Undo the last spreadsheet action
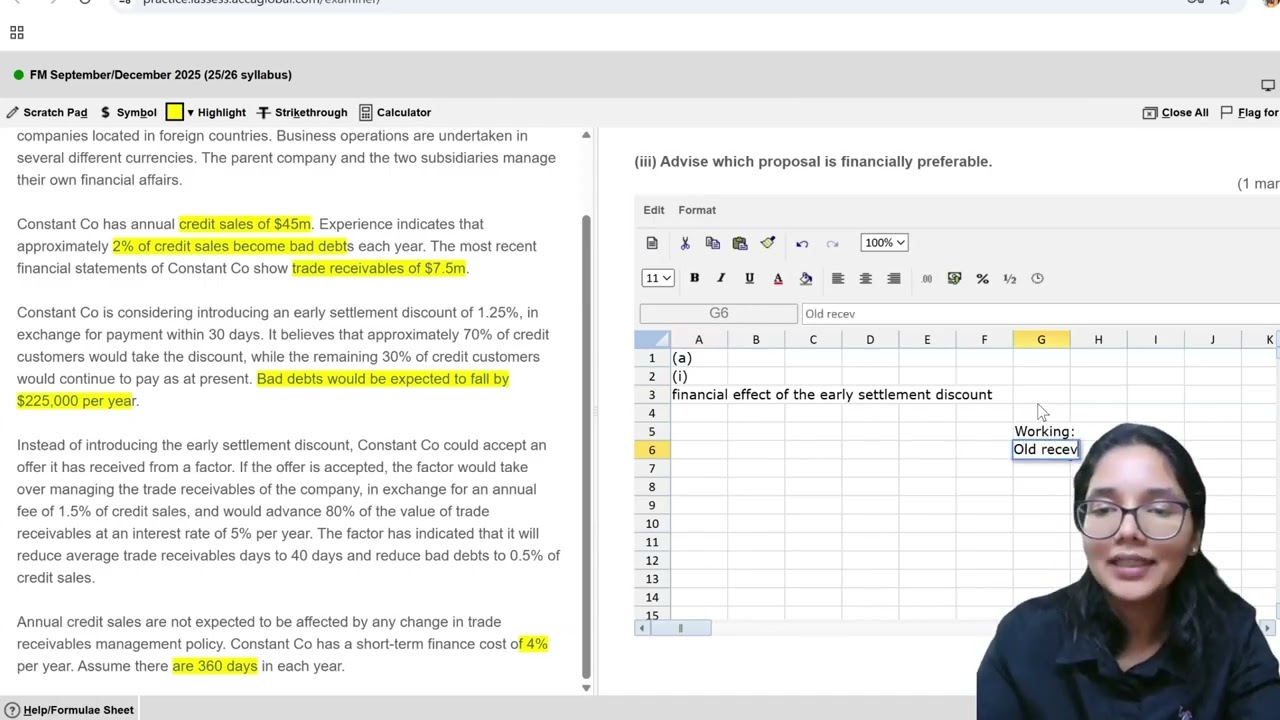 802,243
